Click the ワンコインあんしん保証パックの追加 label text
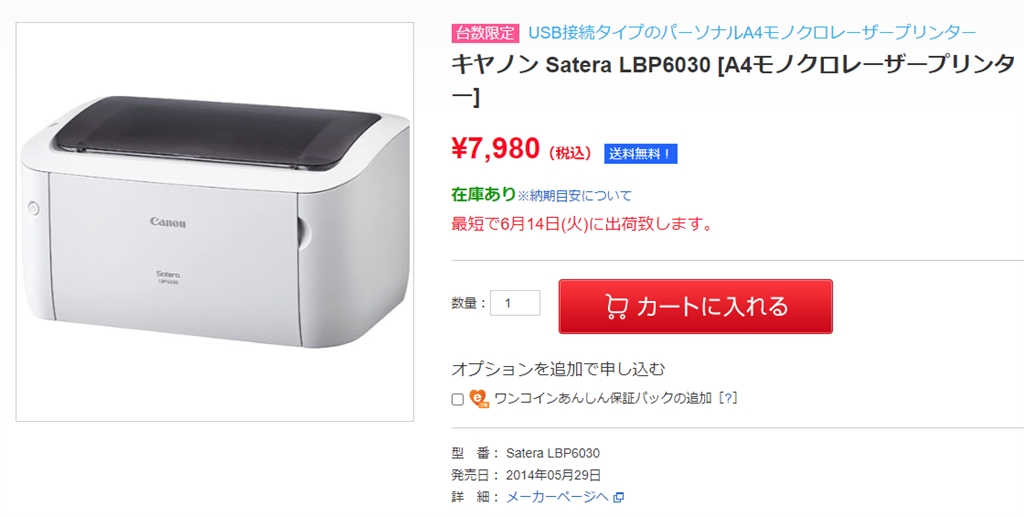 coord(601,398)
